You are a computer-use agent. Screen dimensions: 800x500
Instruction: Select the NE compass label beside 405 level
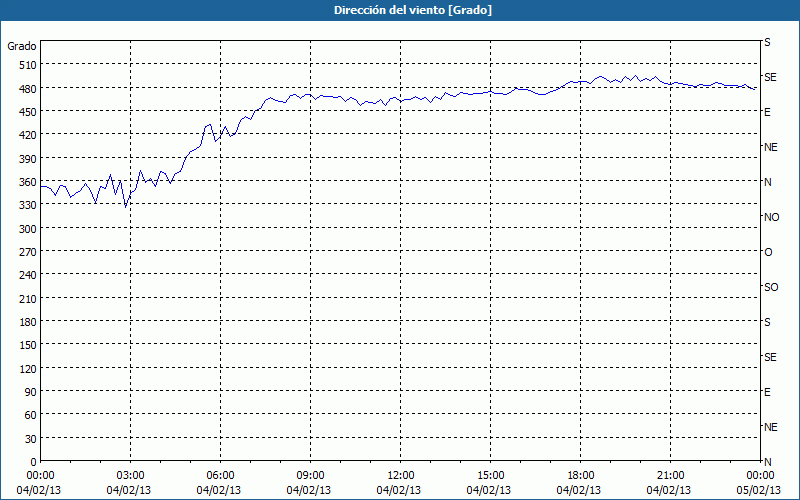tap(771, 147)
